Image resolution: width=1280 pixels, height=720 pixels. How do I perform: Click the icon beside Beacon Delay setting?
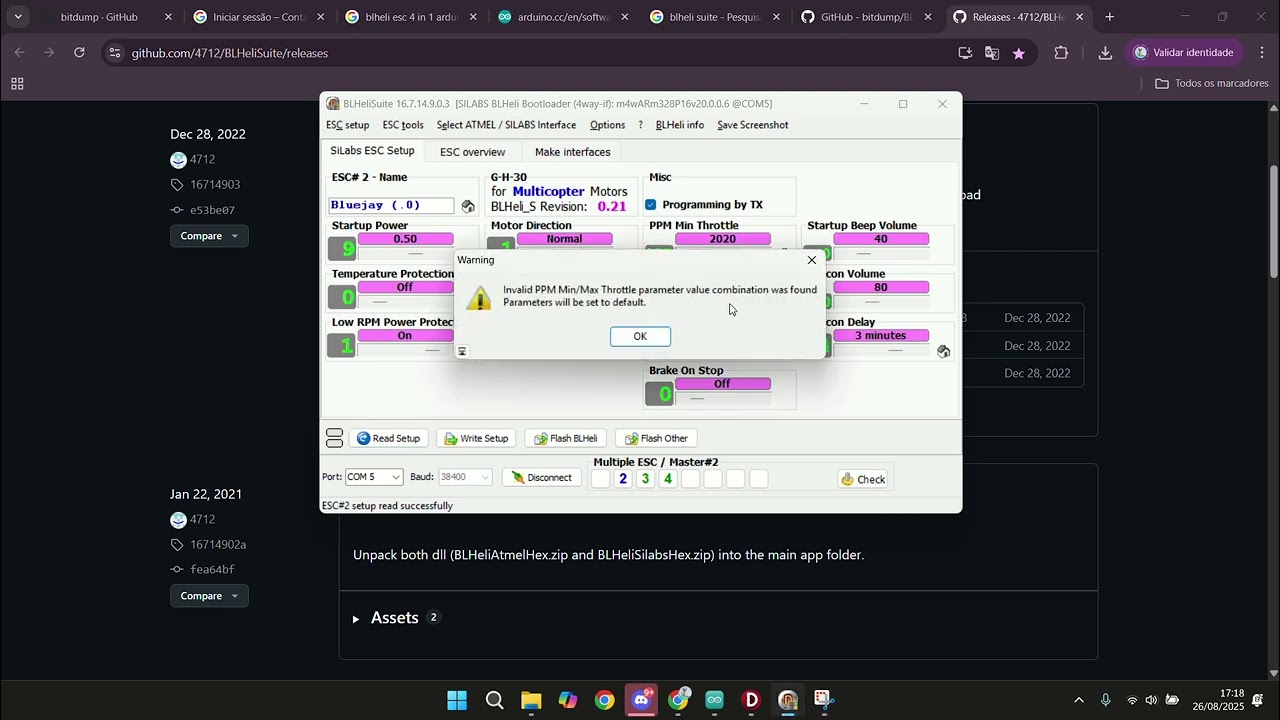[943, 351]
